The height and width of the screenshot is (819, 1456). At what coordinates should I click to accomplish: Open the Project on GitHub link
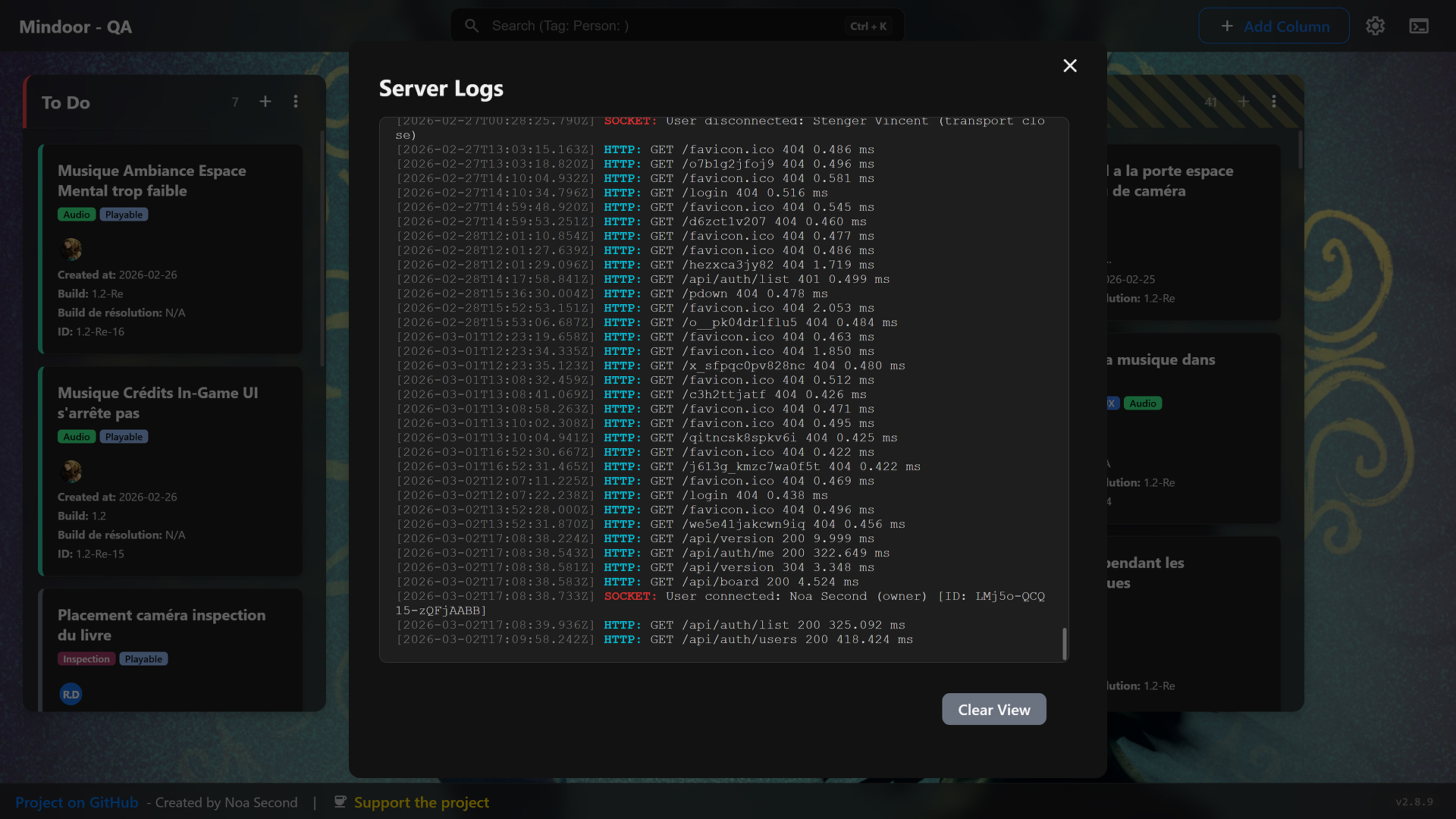tap(77, 802)
